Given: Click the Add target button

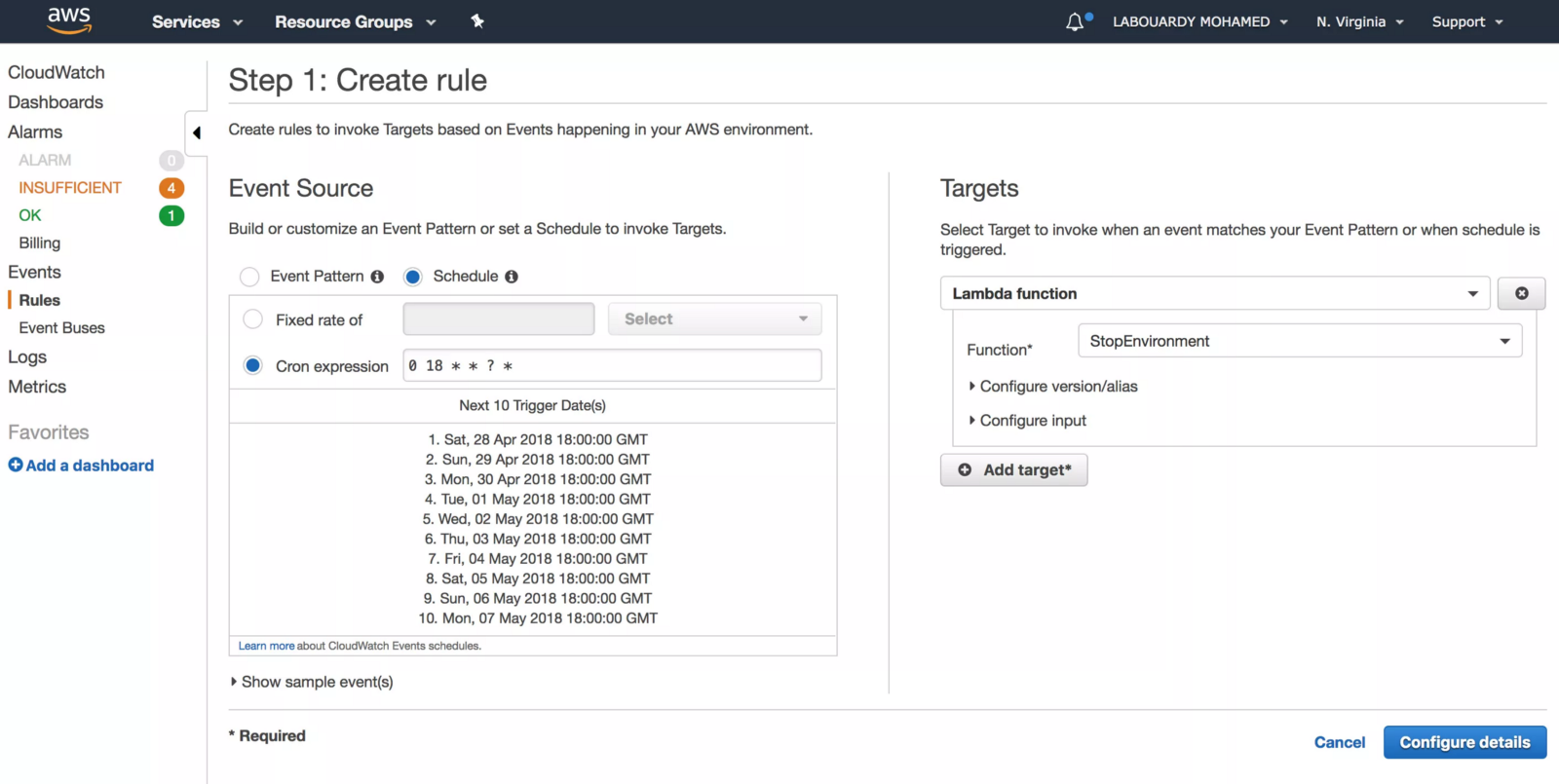Looking at the screenshot, I should (1013, 470).
